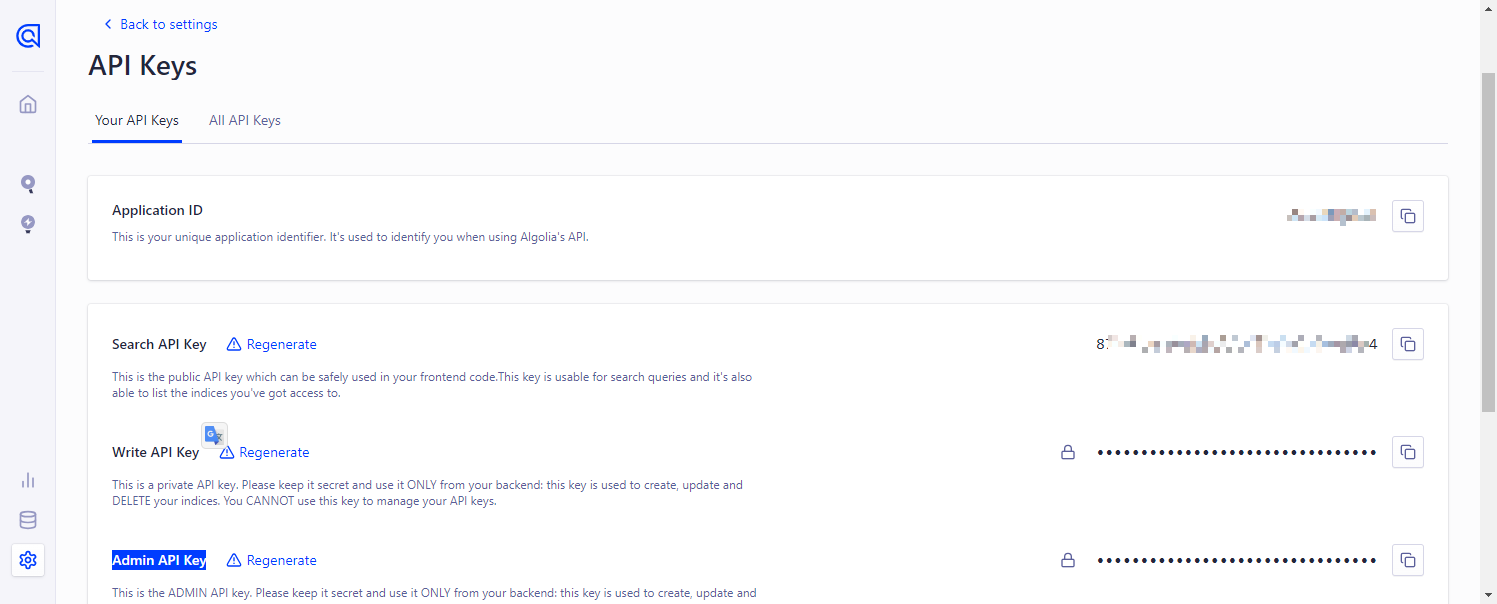Switch to the All API Keys tab

[x=245, y=120]
